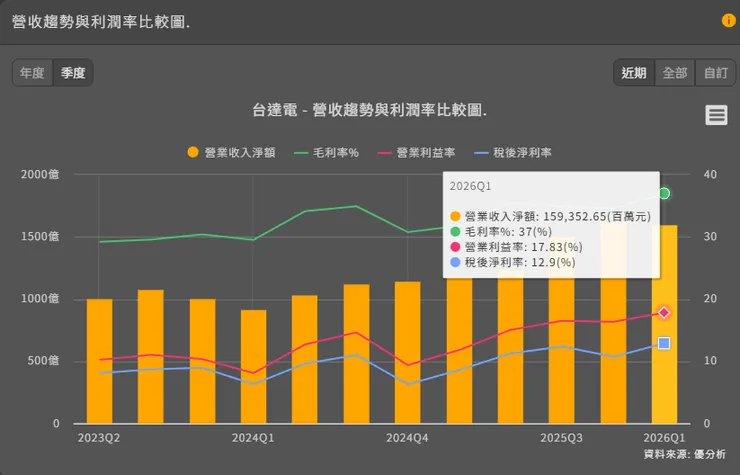Click tooltip text 營業利益率: 17.83(%)
Screen dimensions: 740x475
pyautogui.click(x=524, y=247)
